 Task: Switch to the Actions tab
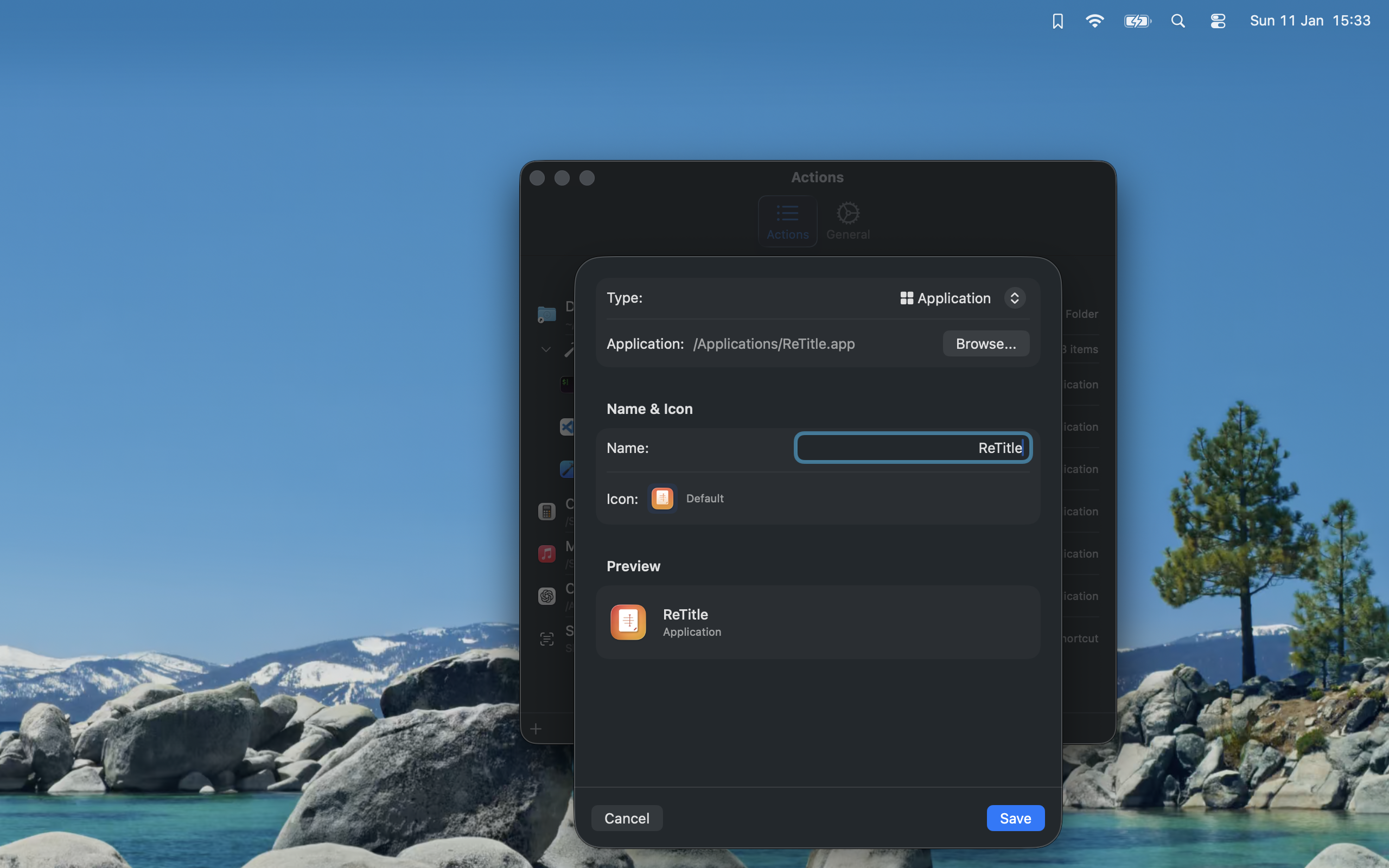[787, 220]
